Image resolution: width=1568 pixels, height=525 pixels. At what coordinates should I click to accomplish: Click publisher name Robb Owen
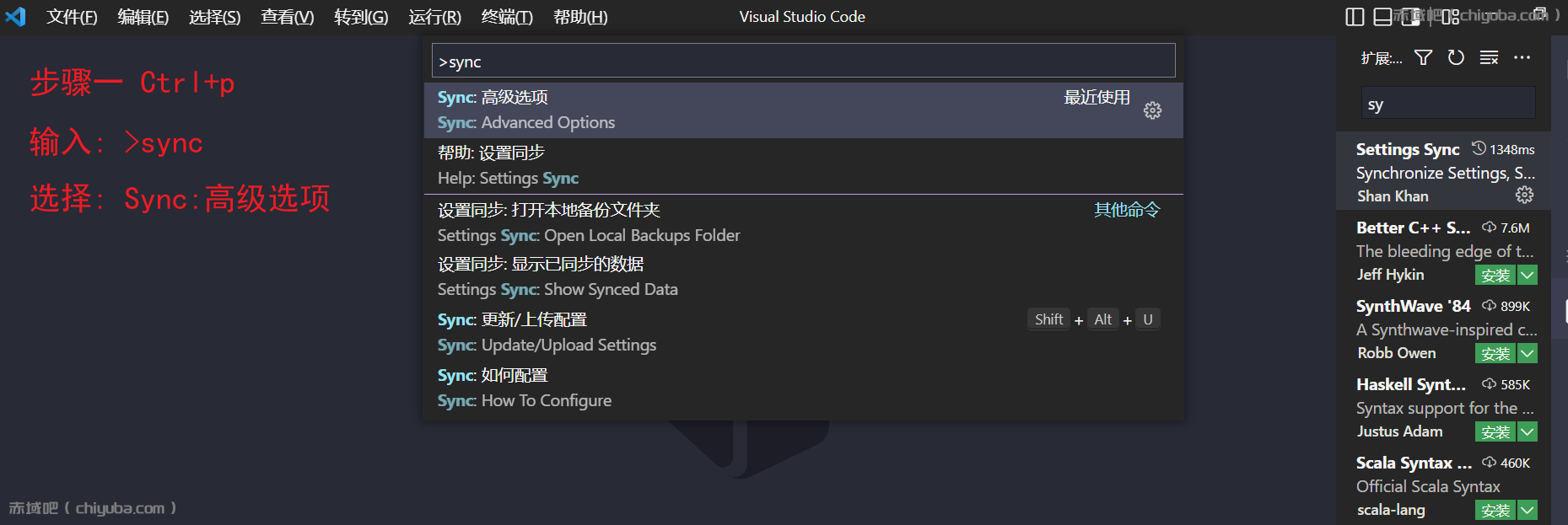[x=1396, y=353]
